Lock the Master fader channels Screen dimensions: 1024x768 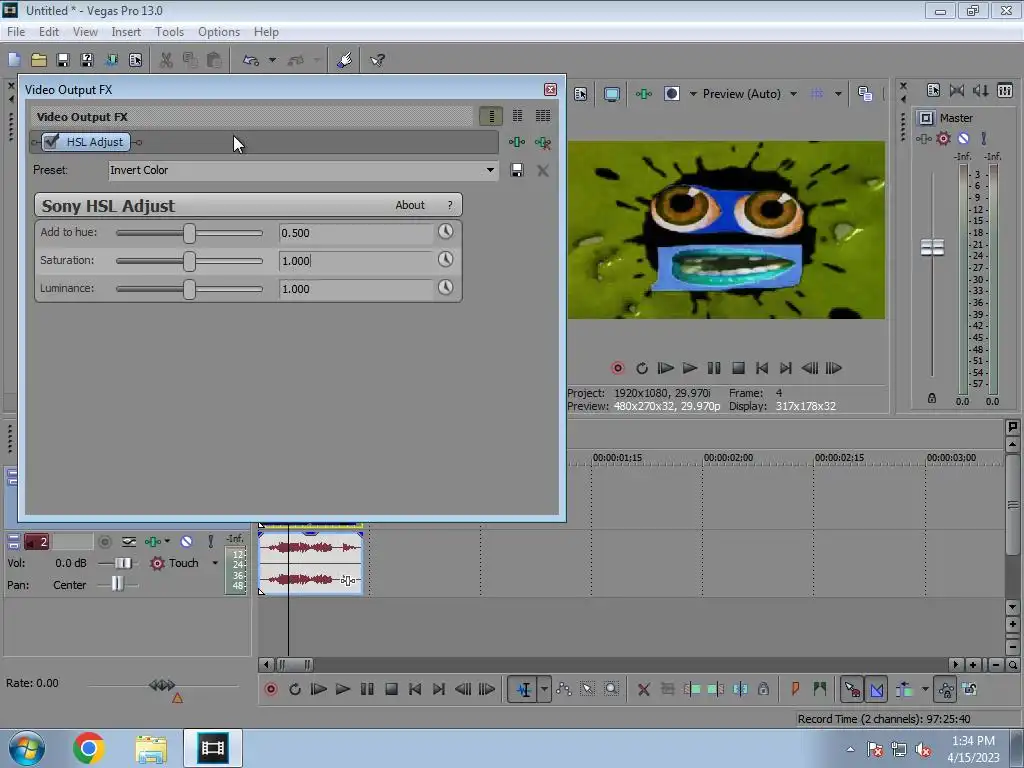point(932,398)
